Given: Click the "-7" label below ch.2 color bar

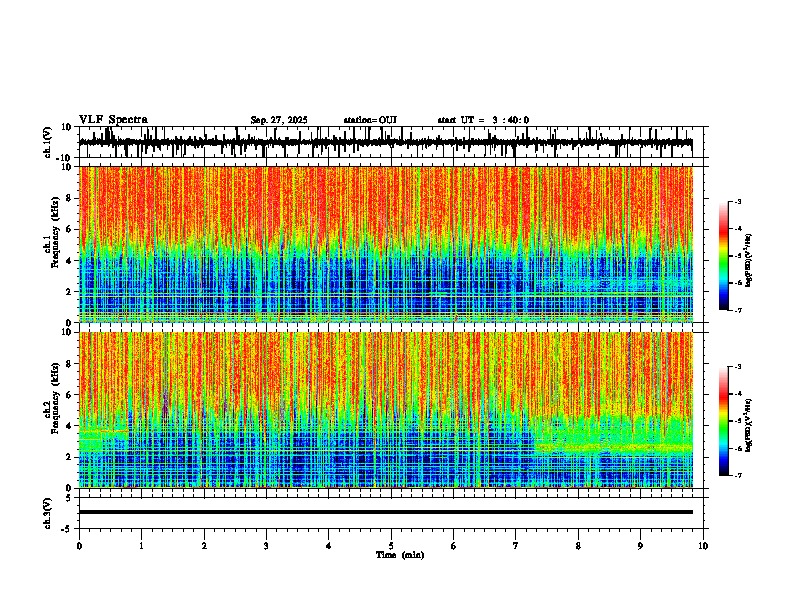Looking at the screenshot, I should pyautogui.click(x=738, y=475).
